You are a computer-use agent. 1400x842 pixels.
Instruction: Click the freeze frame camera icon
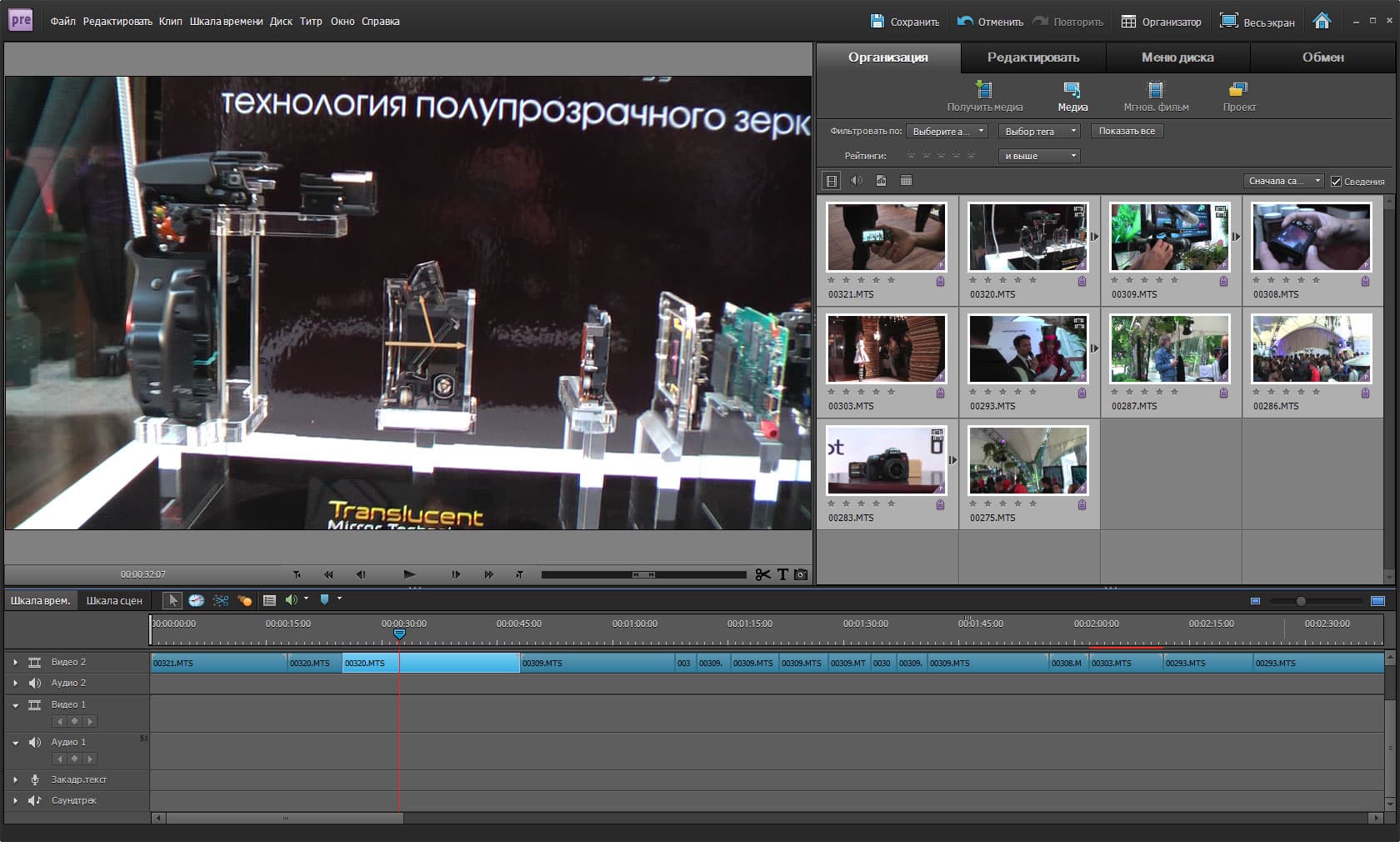(x=801, y=574)
